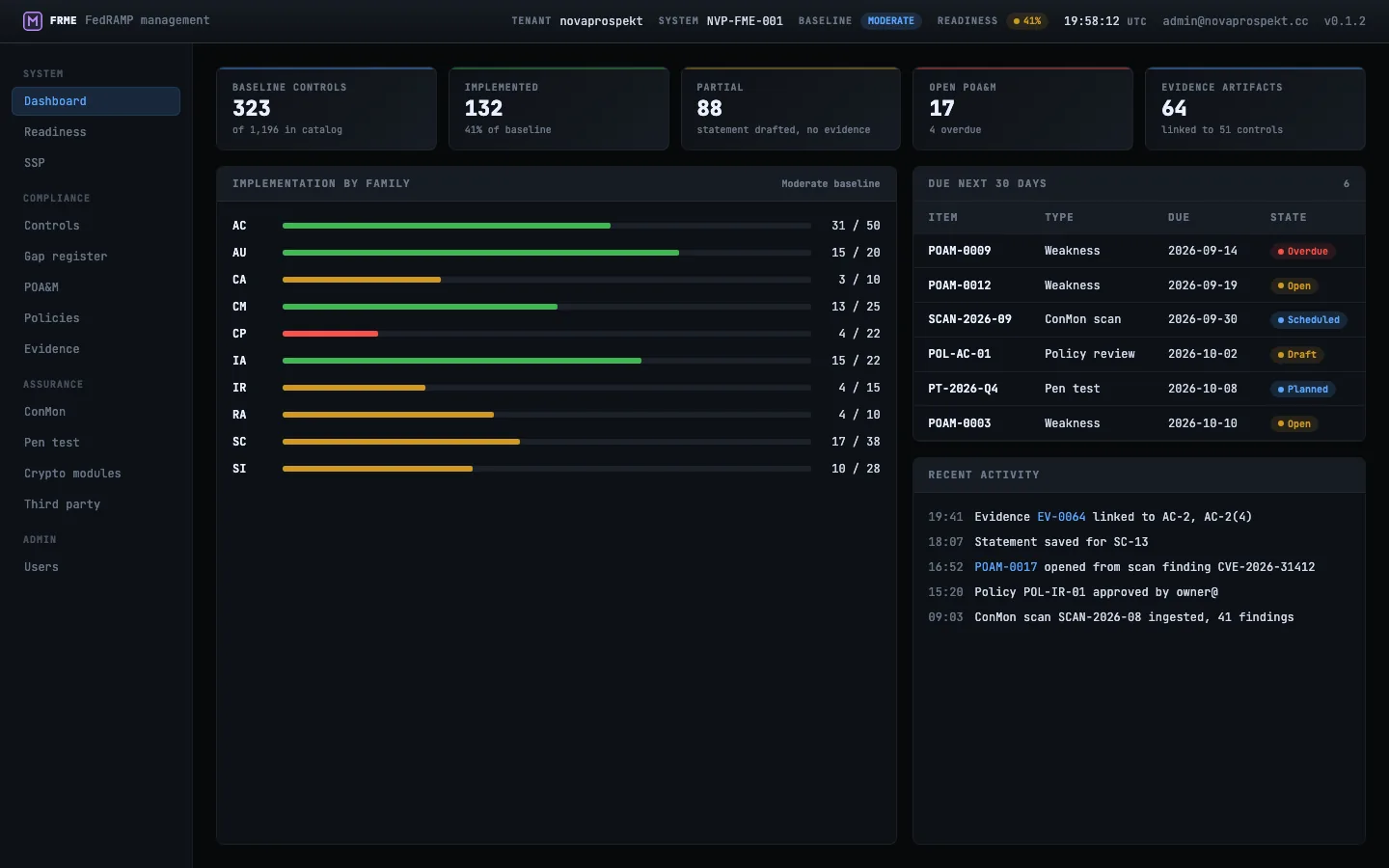
Task: Open POAM-0017 activity link
Action: 1006,567
